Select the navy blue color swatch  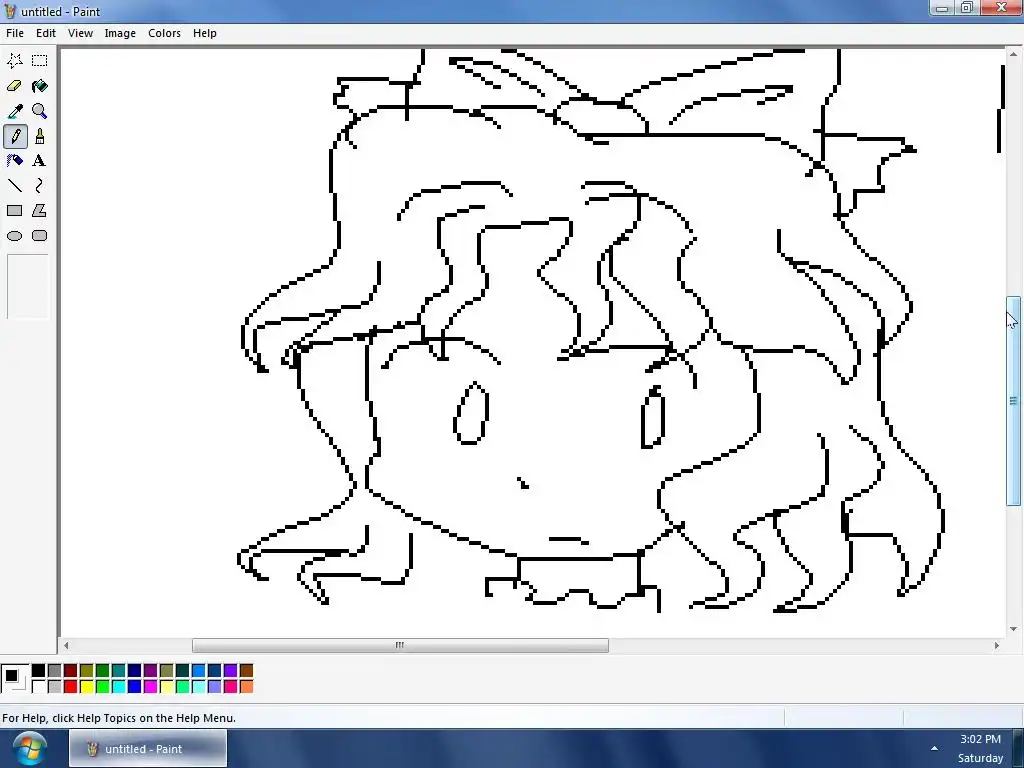135,671
